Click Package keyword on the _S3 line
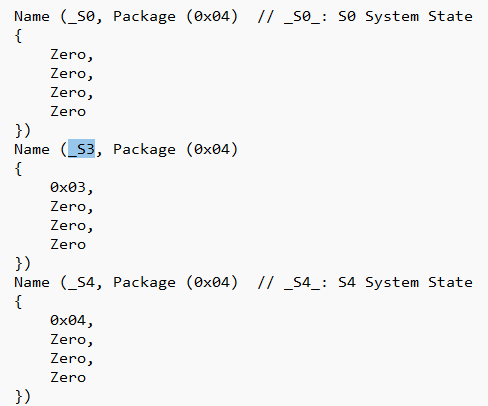Viewport: 488px width, 406px height. (x=144, y=149)
